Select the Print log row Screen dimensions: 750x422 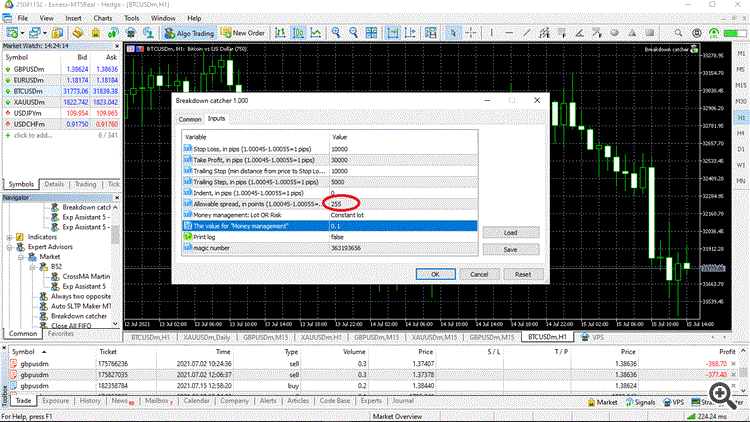pyautogui.click(x=330, y=237)
